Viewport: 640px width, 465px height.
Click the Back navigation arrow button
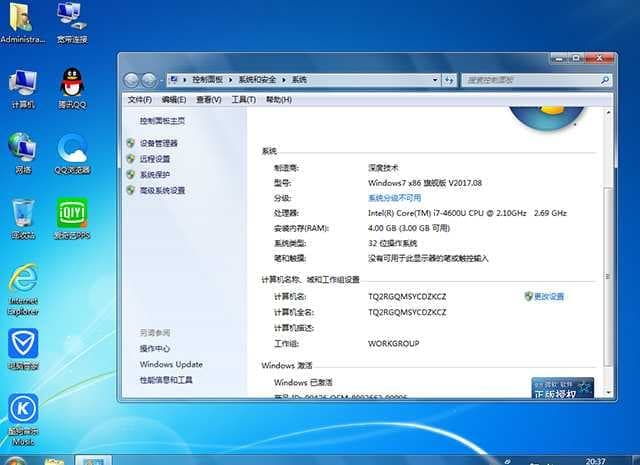pyautogui.click(x=131, y=80)
